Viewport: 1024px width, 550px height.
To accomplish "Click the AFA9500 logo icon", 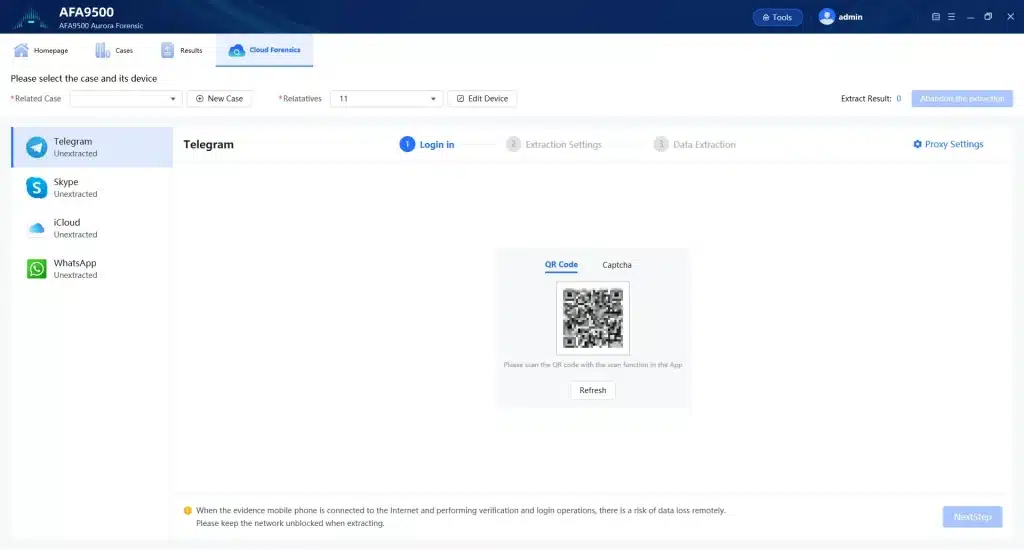I will tap(30, 18).
